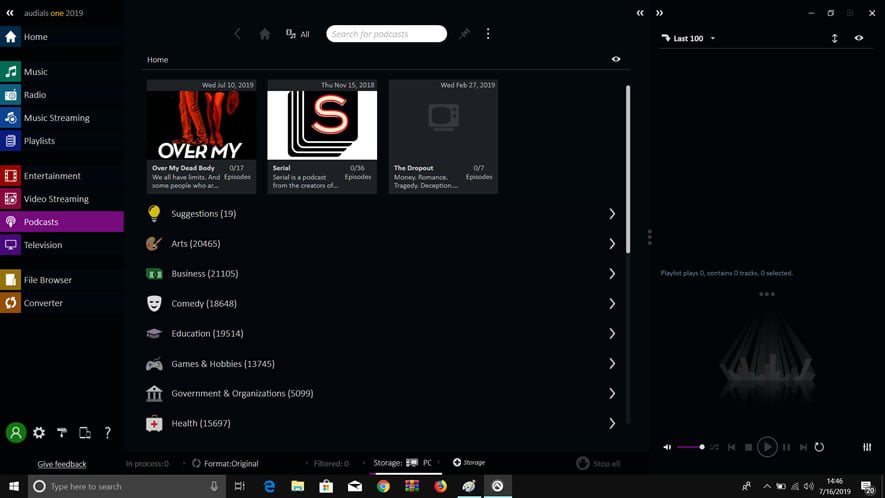
Task: Toggle the eye view icon beside Home
Action: 616,59
